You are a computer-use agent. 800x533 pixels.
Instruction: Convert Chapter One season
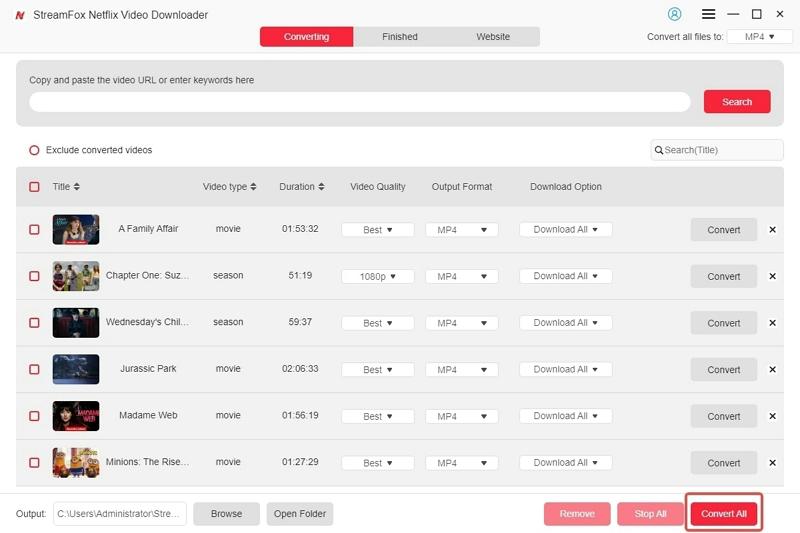pos(723,276)
